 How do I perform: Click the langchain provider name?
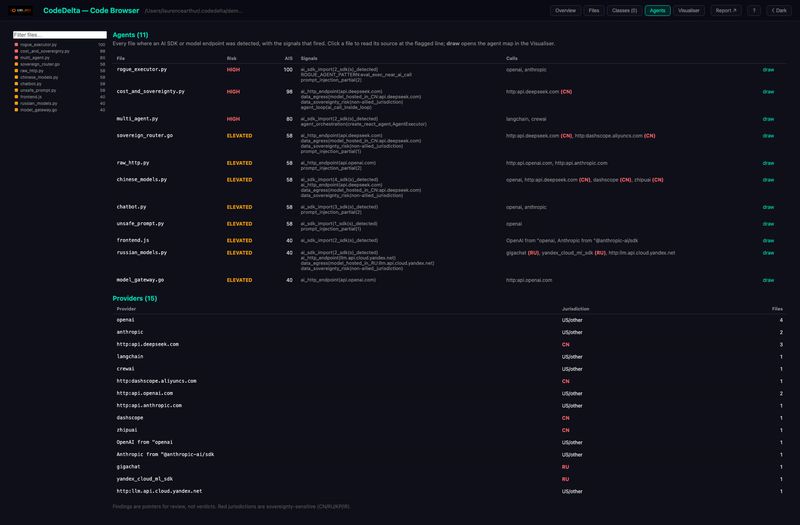pyautogui.click(x=130, y=357)
